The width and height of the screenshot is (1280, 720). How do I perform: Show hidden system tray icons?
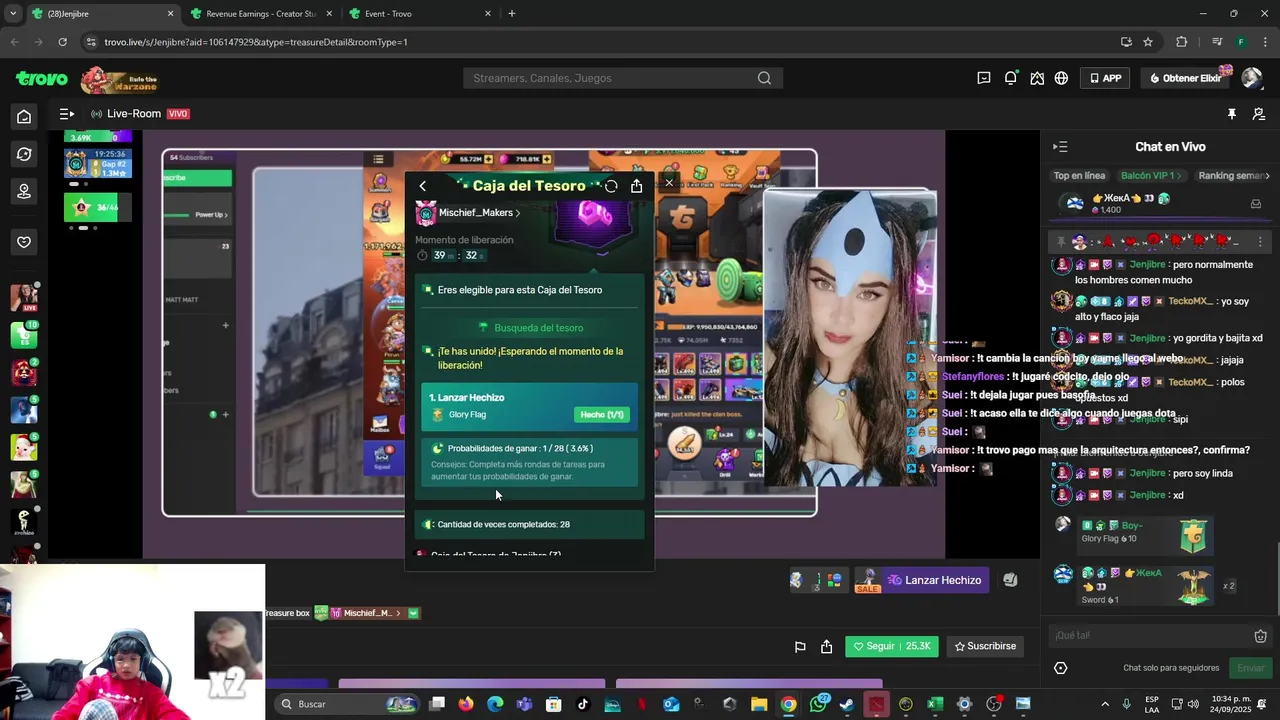[1105, 704]
